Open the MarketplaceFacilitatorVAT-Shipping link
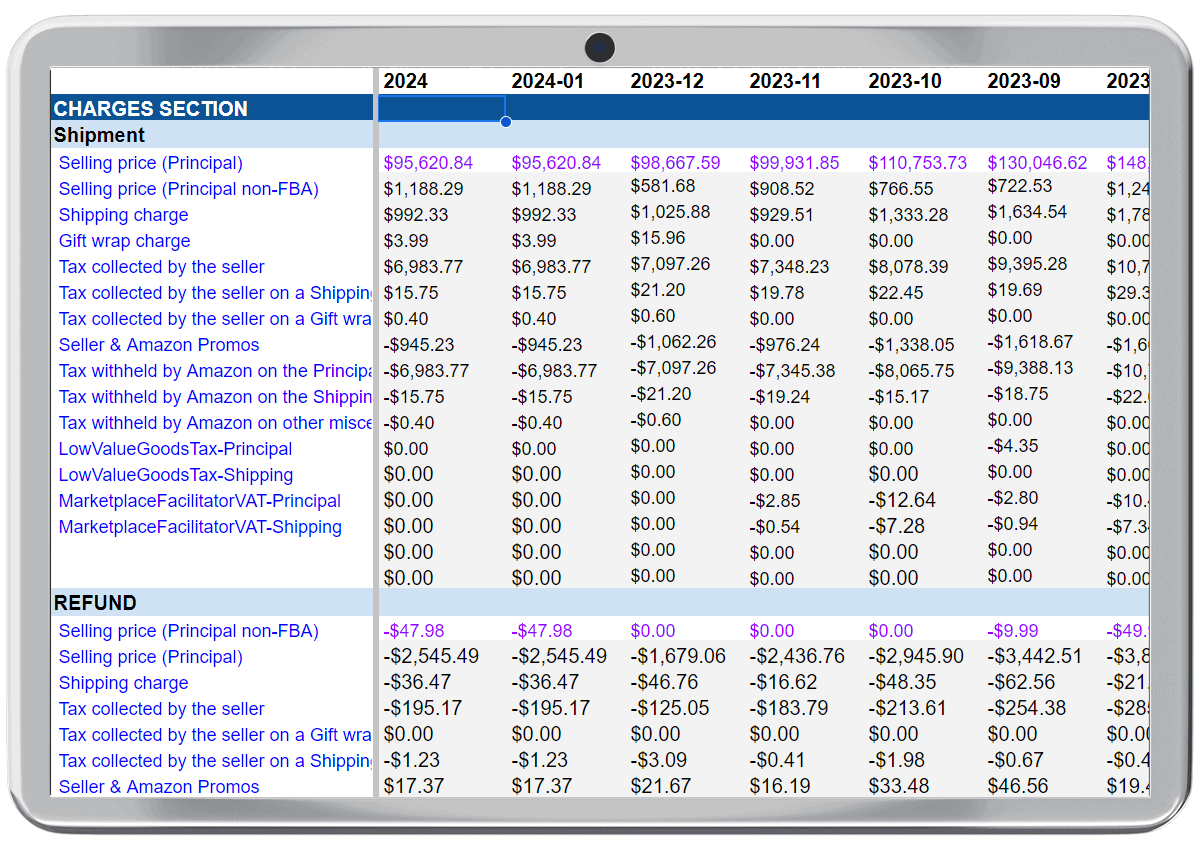 coord(199,527)
